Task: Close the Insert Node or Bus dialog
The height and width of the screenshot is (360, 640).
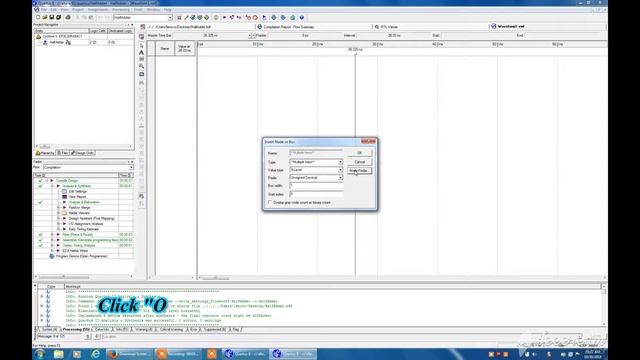Action: point(368,141)
